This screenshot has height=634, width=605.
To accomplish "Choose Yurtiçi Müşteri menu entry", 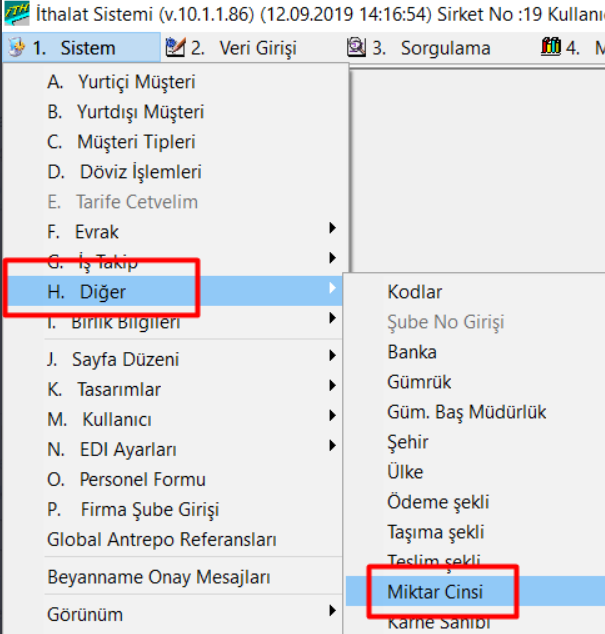I will (135, 82).
